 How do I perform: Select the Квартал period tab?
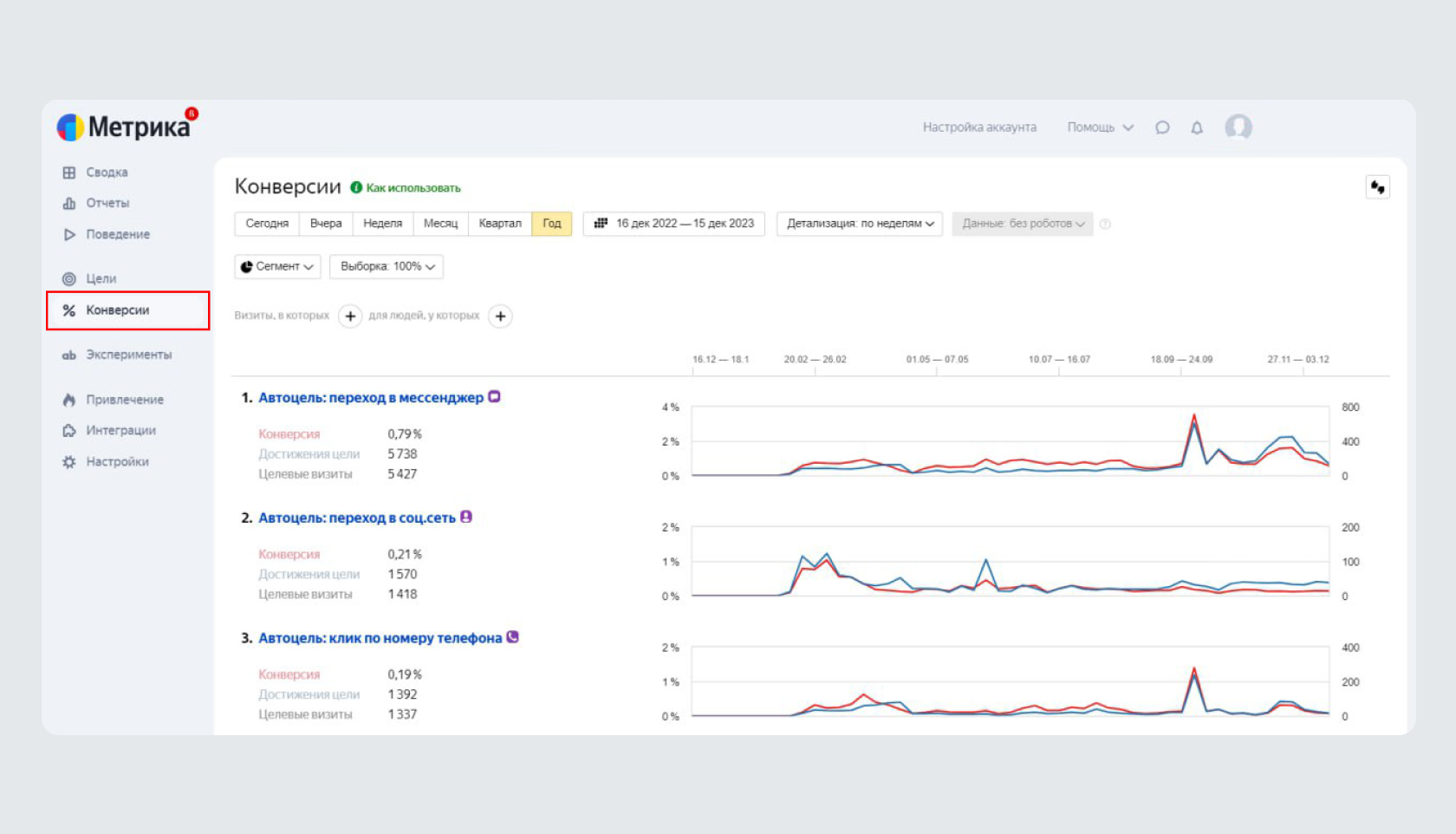tap(500, 224)
